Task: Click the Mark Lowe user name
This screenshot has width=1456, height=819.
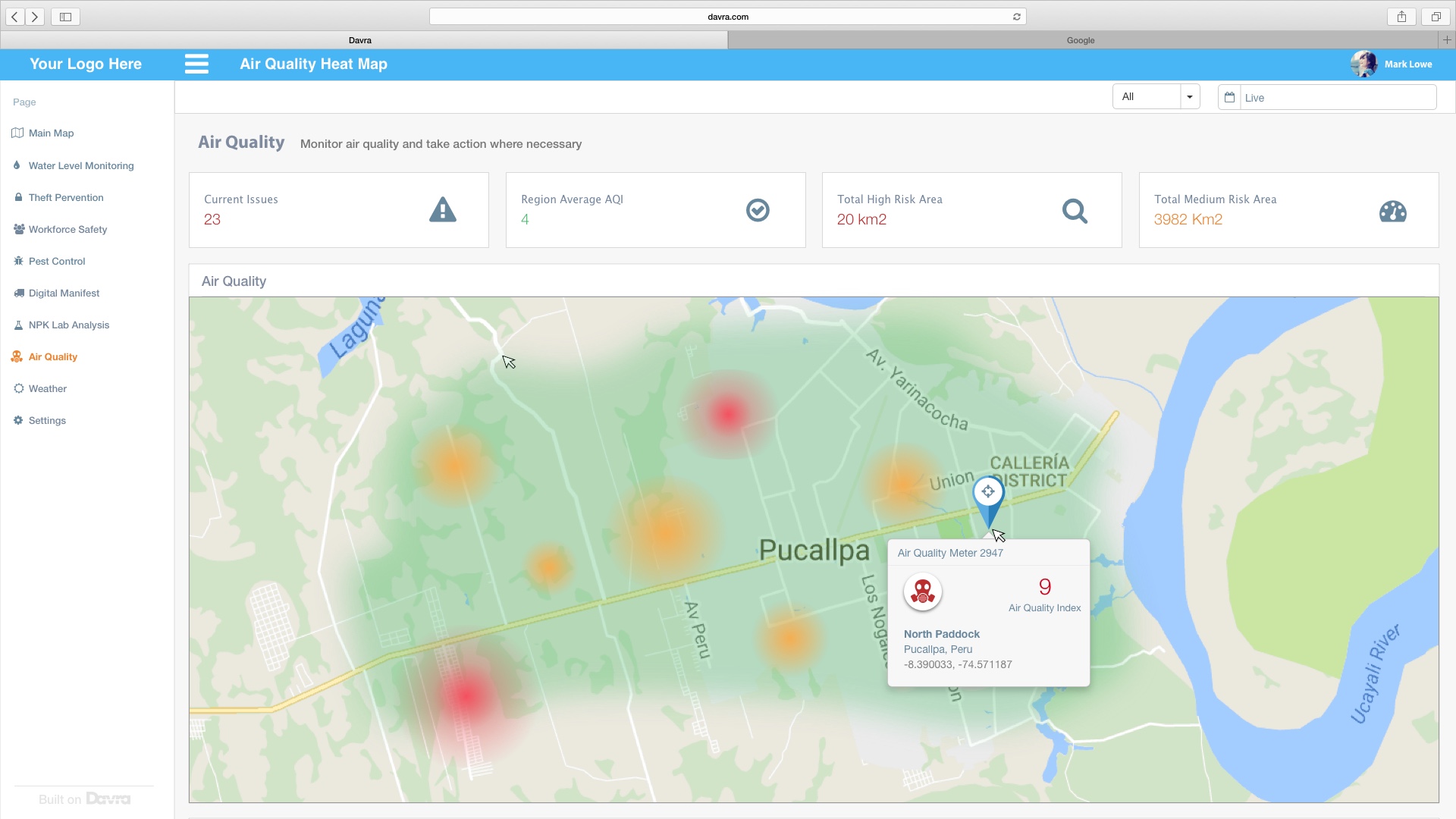Action: 1408,64
